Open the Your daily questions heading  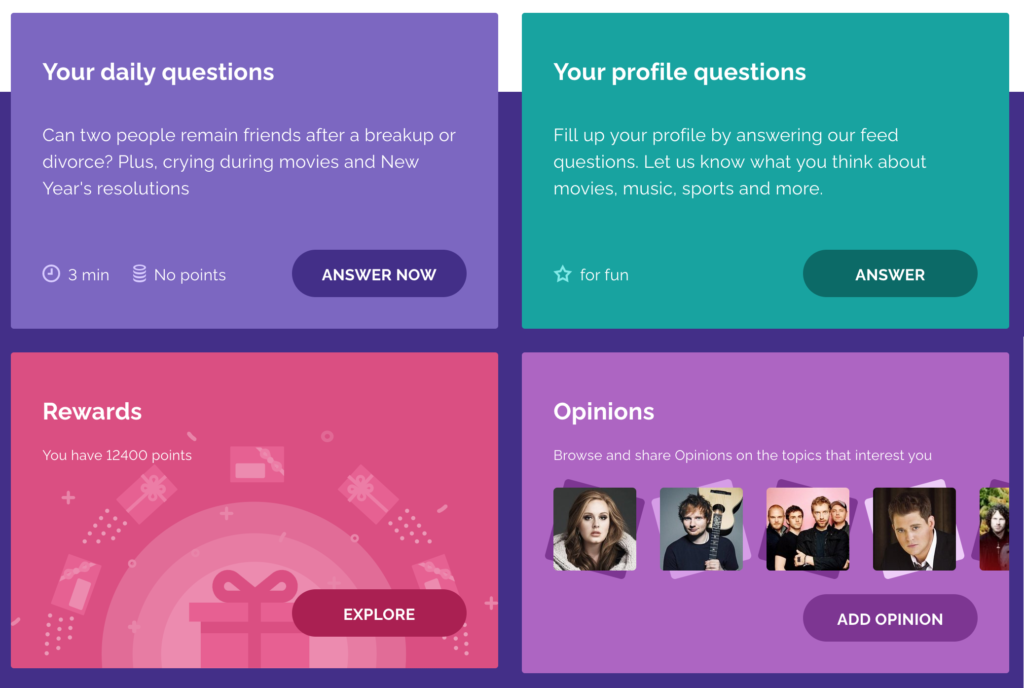click(158, 72)
